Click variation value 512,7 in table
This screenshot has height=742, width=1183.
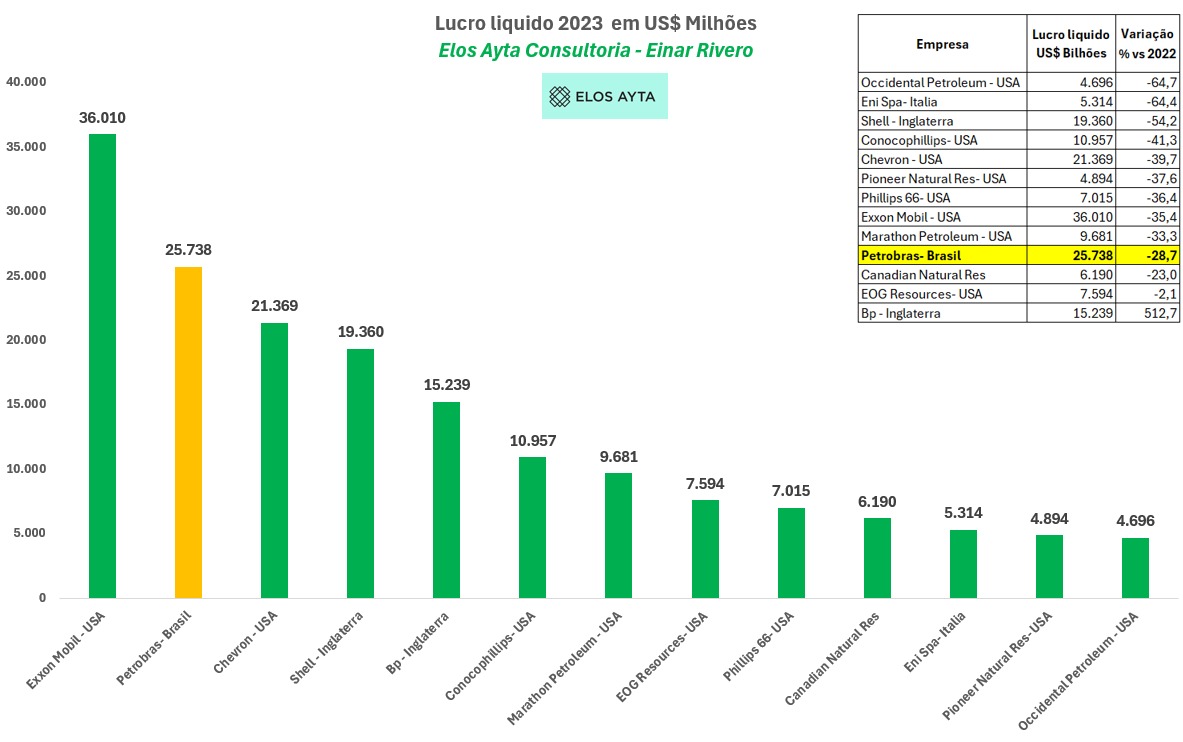point(1161,313)
